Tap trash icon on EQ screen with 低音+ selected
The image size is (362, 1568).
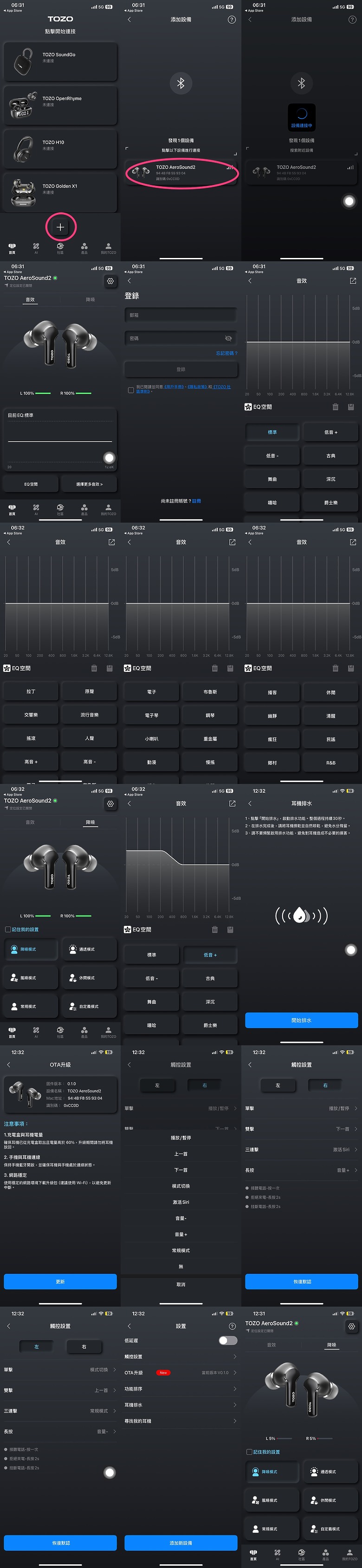(214, 929)
